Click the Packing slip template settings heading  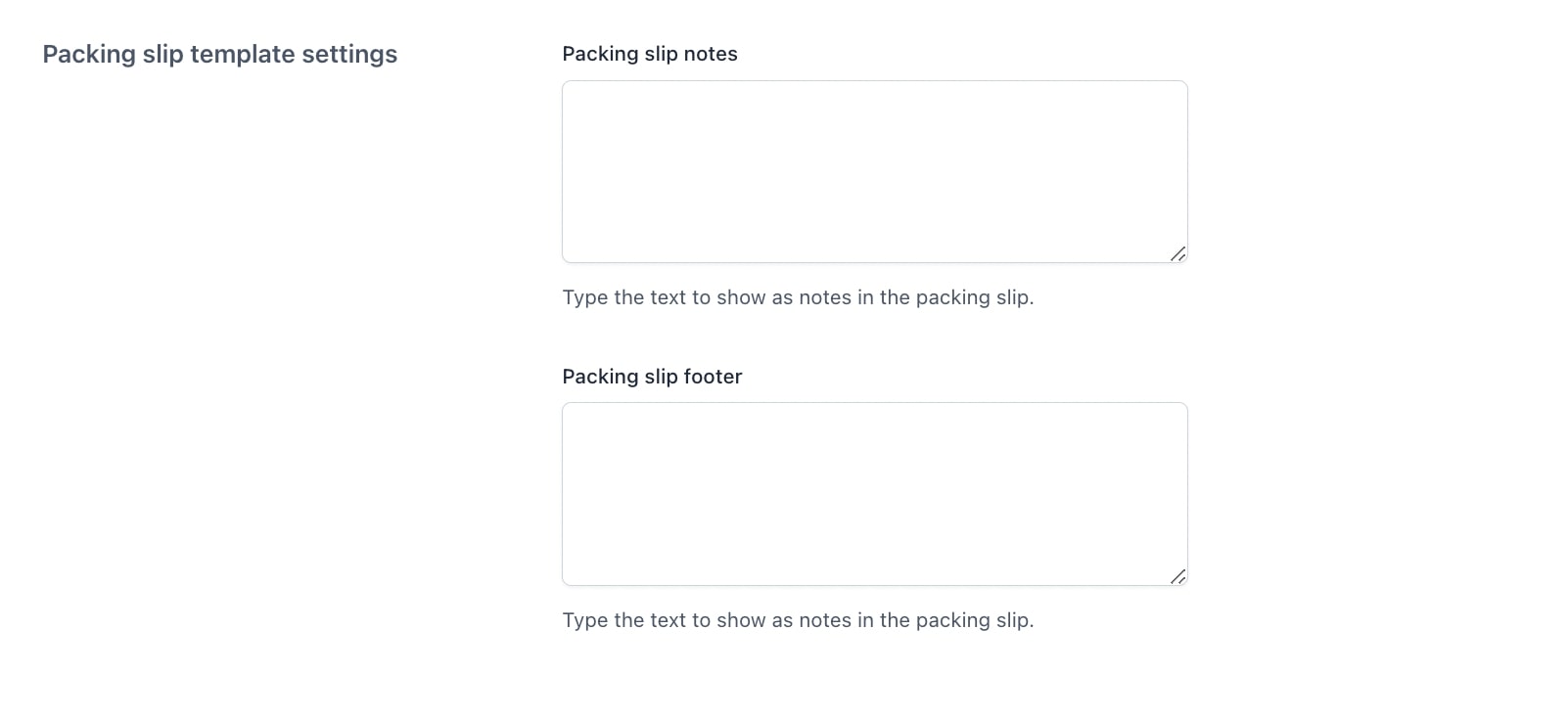(219, 54)
